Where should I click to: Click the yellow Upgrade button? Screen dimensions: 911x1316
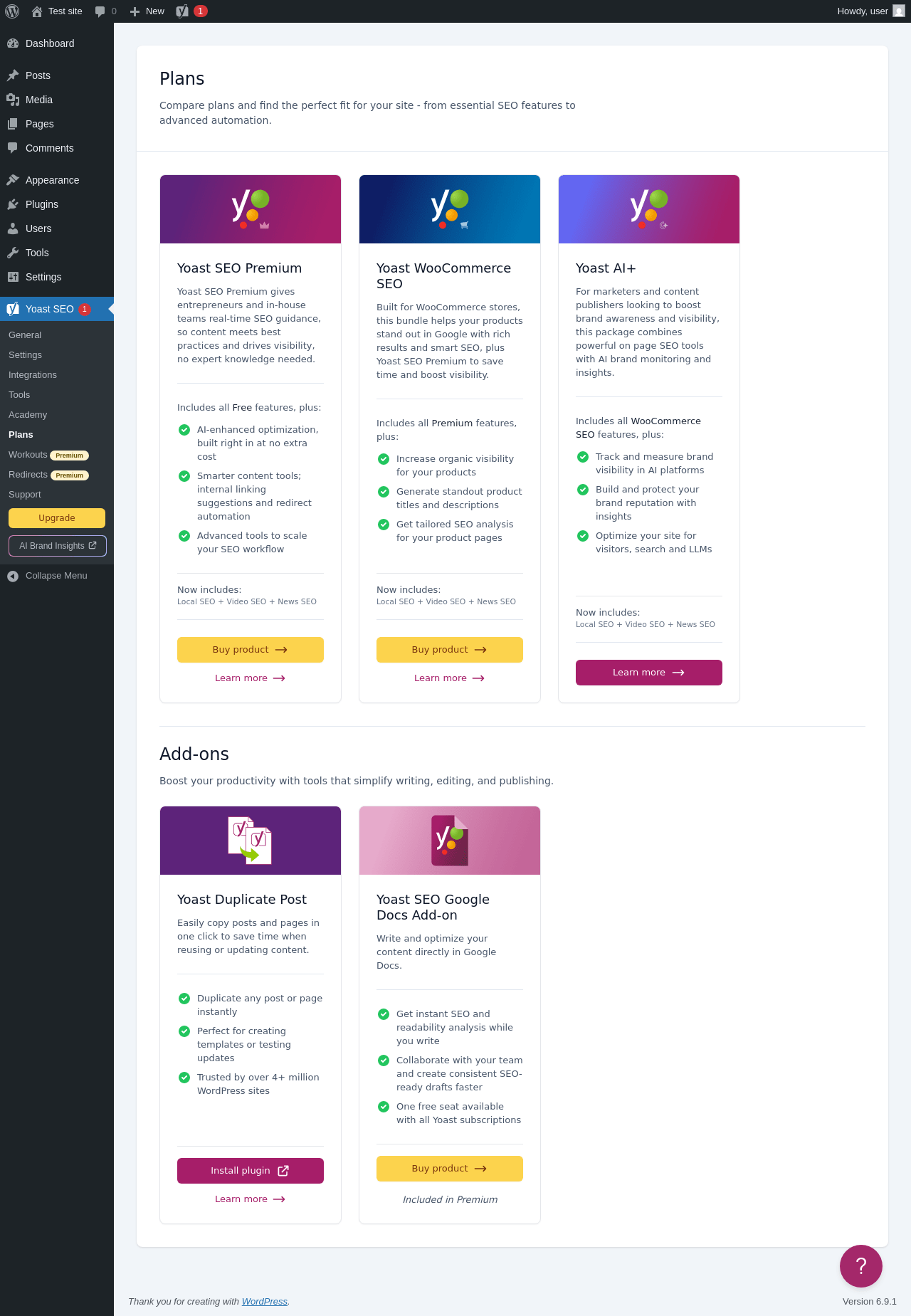click(x=57, y=518)
